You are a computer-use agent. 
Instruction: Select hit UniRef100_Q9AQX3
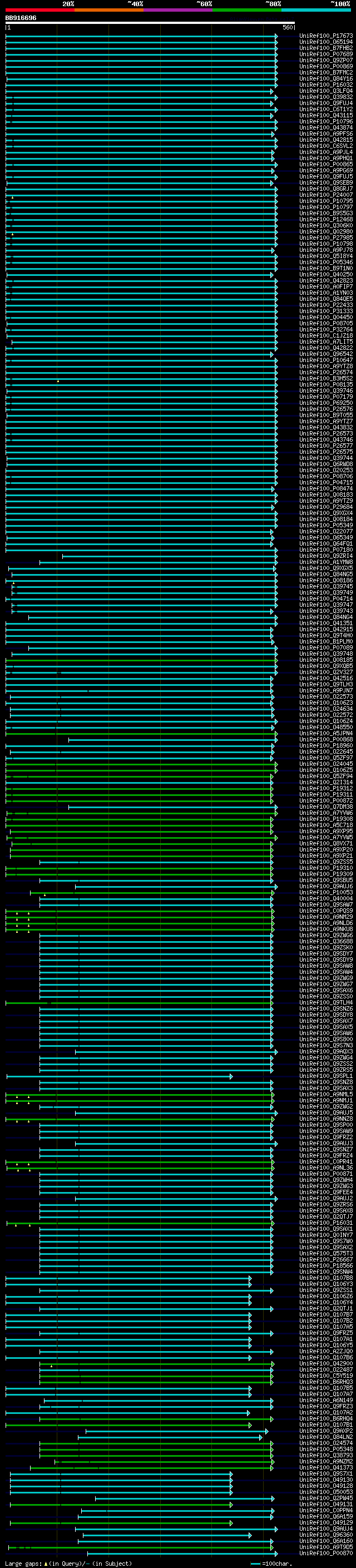pyautogui.click(x=326, y=1052)
